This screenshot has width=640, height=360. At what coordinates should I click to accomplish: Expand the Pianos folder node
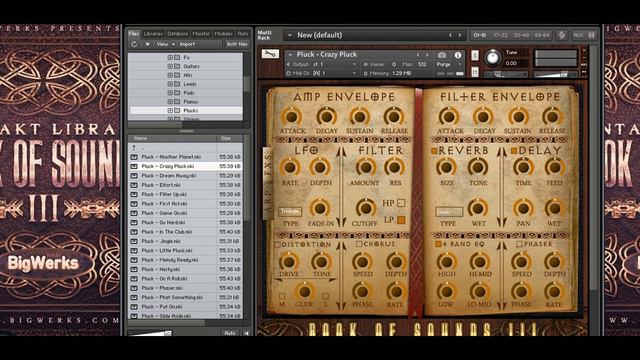point(170,102)
